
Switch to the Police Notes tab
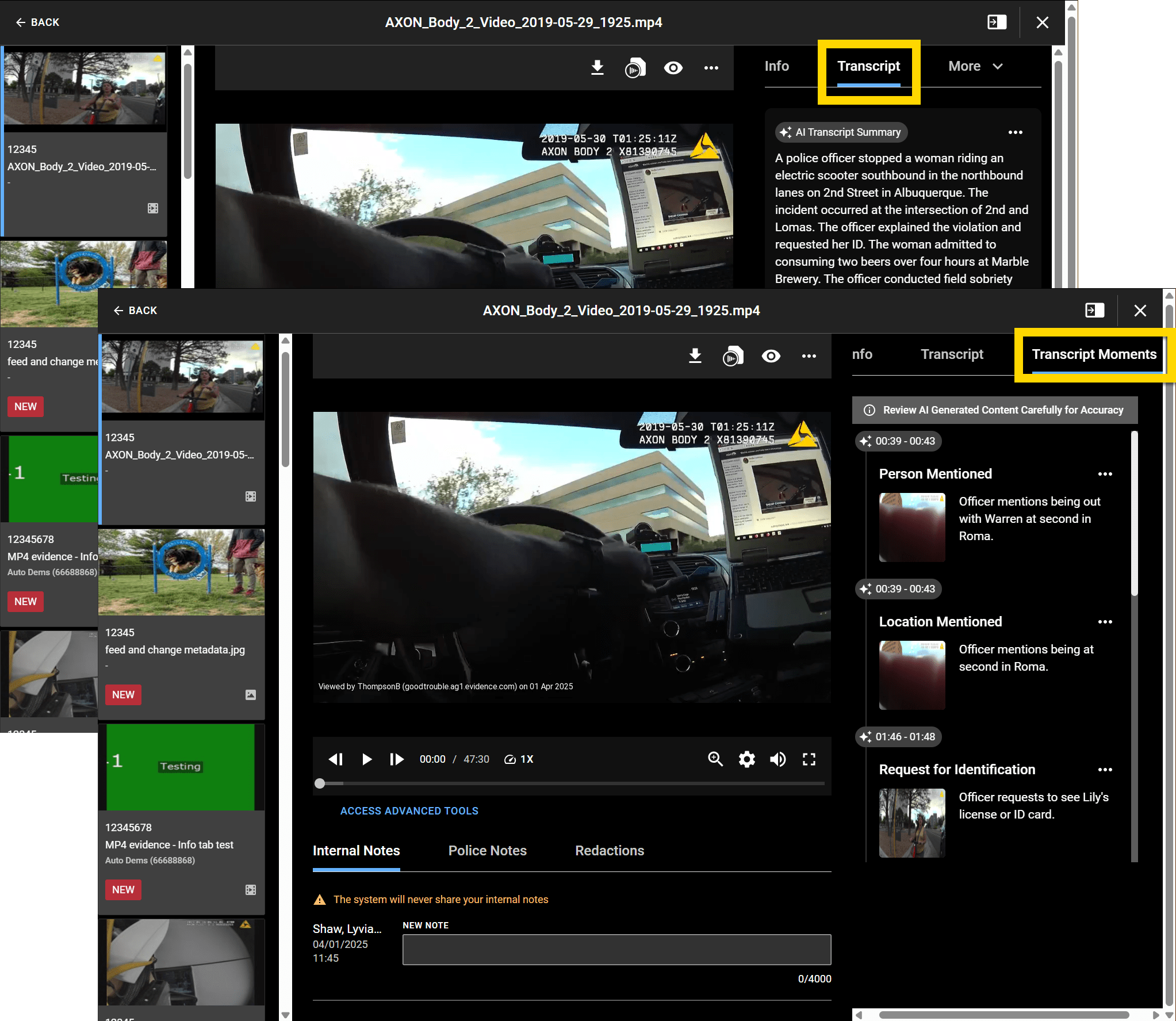(487, 851)
